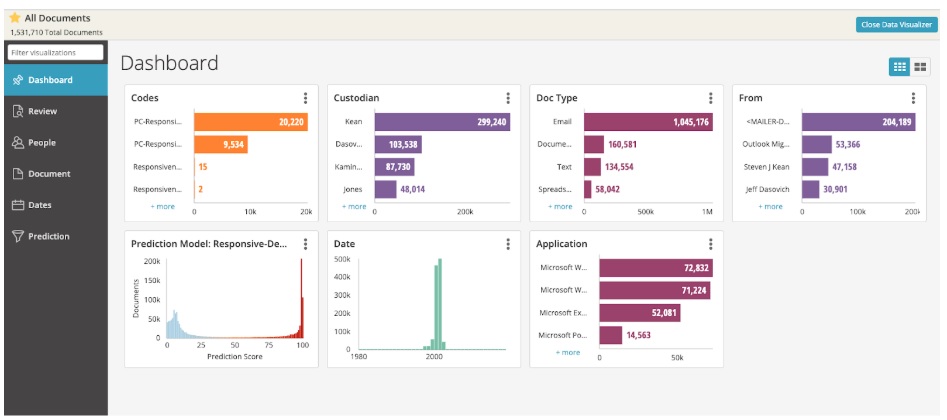Screen dimensions: 947x420
Task: Expand more entries in Doc Type widget
Action: (561, 207)
